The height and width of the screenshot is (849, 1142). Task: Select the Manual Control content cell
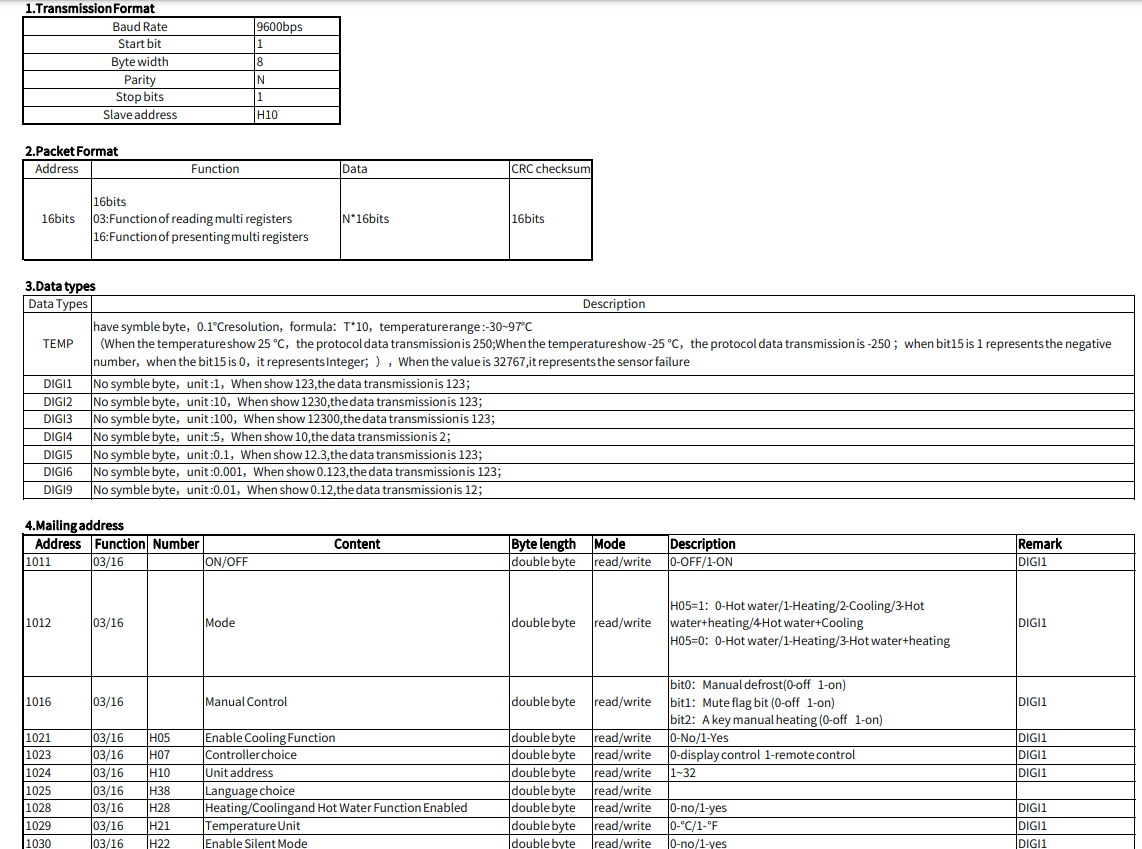239,701
